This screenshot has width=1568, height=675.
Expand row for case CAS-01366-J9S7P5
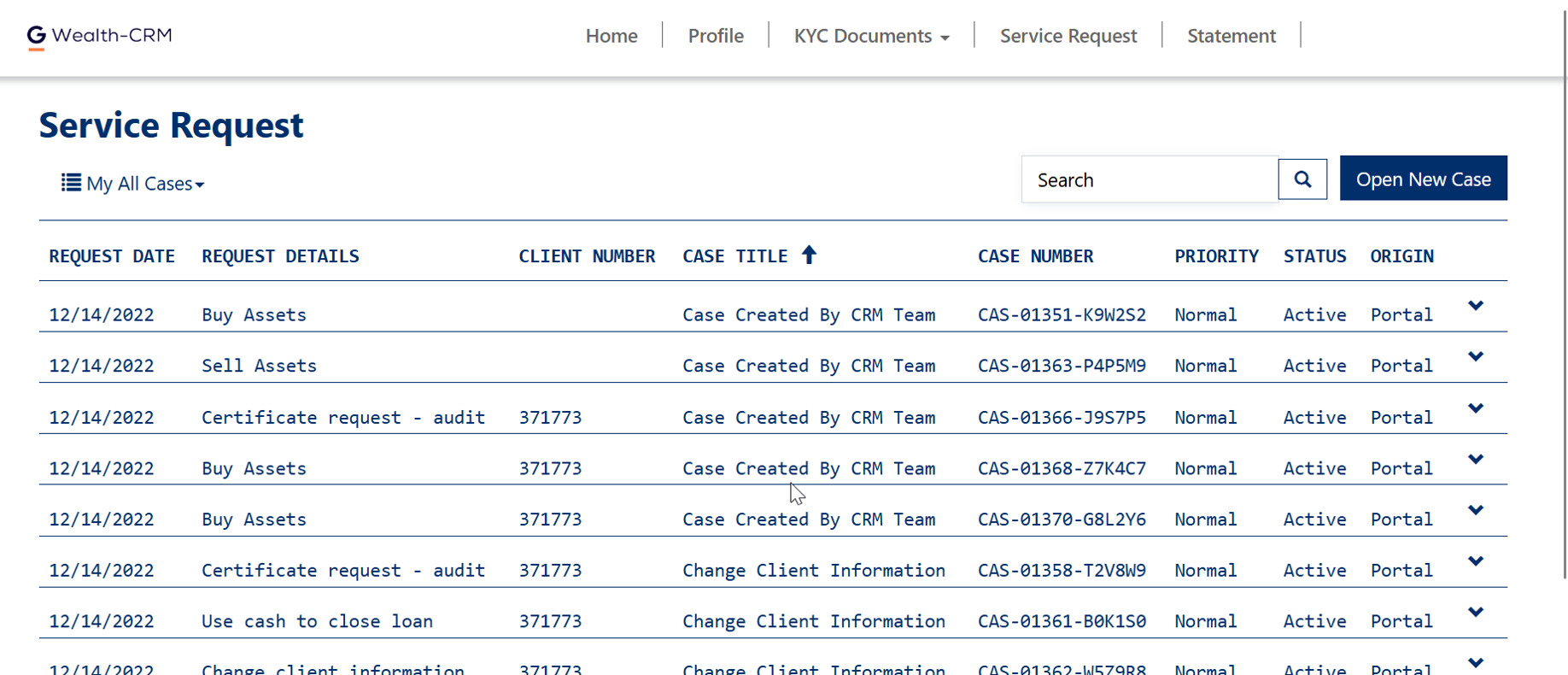[1475, 408]
